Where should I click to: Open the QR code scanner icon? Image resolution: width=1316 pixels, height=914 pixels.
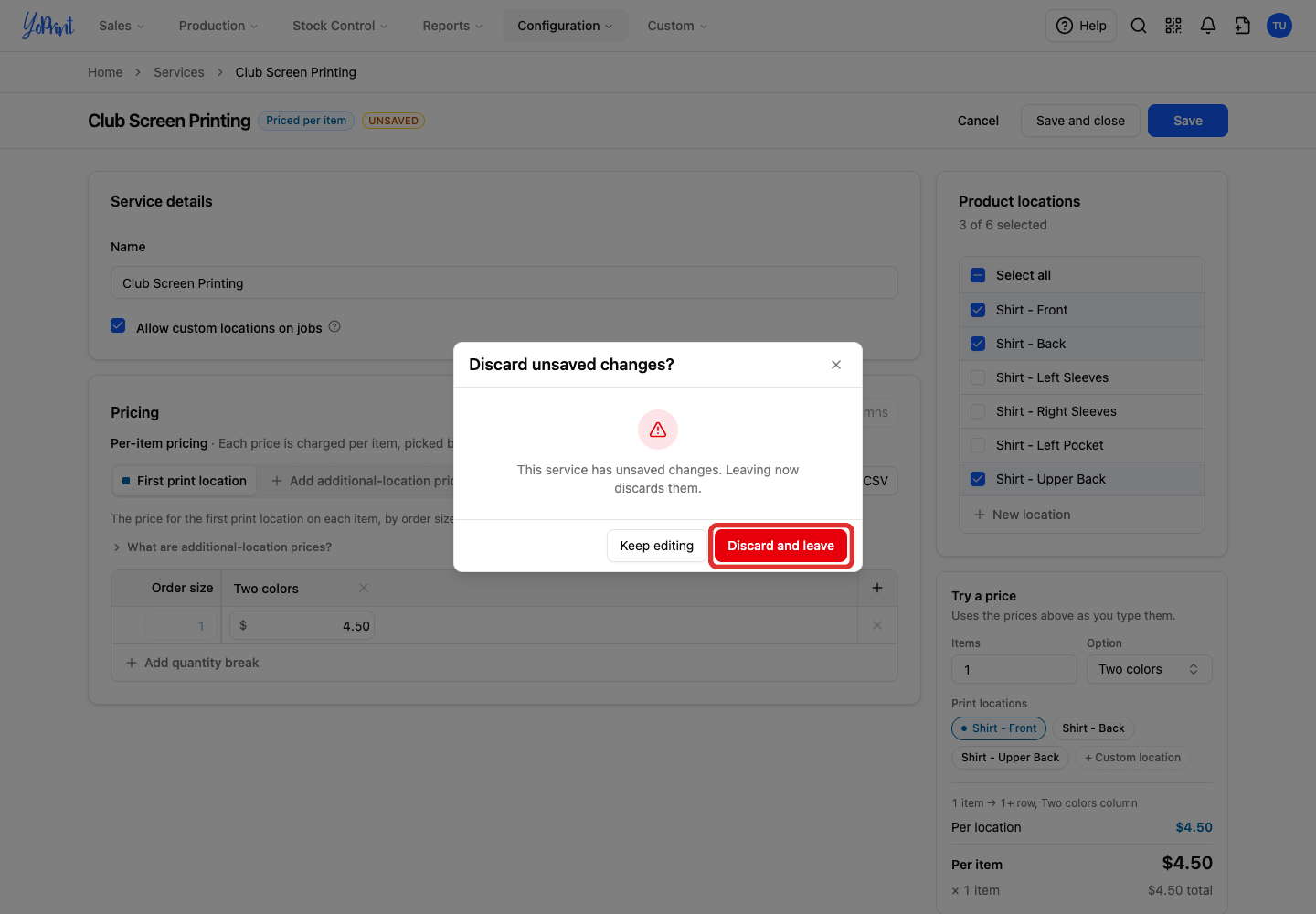click(x=1173, y=26)
